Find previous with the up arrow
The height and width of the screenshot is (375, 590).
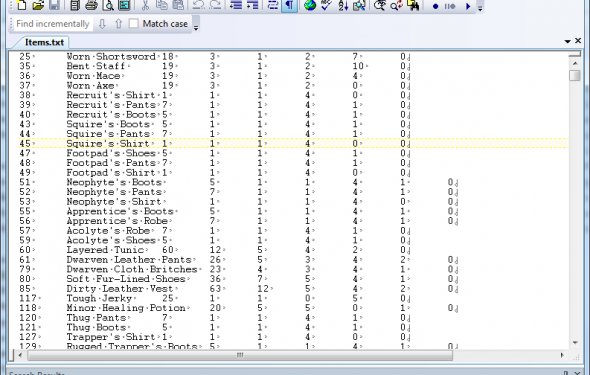(119, 24)
